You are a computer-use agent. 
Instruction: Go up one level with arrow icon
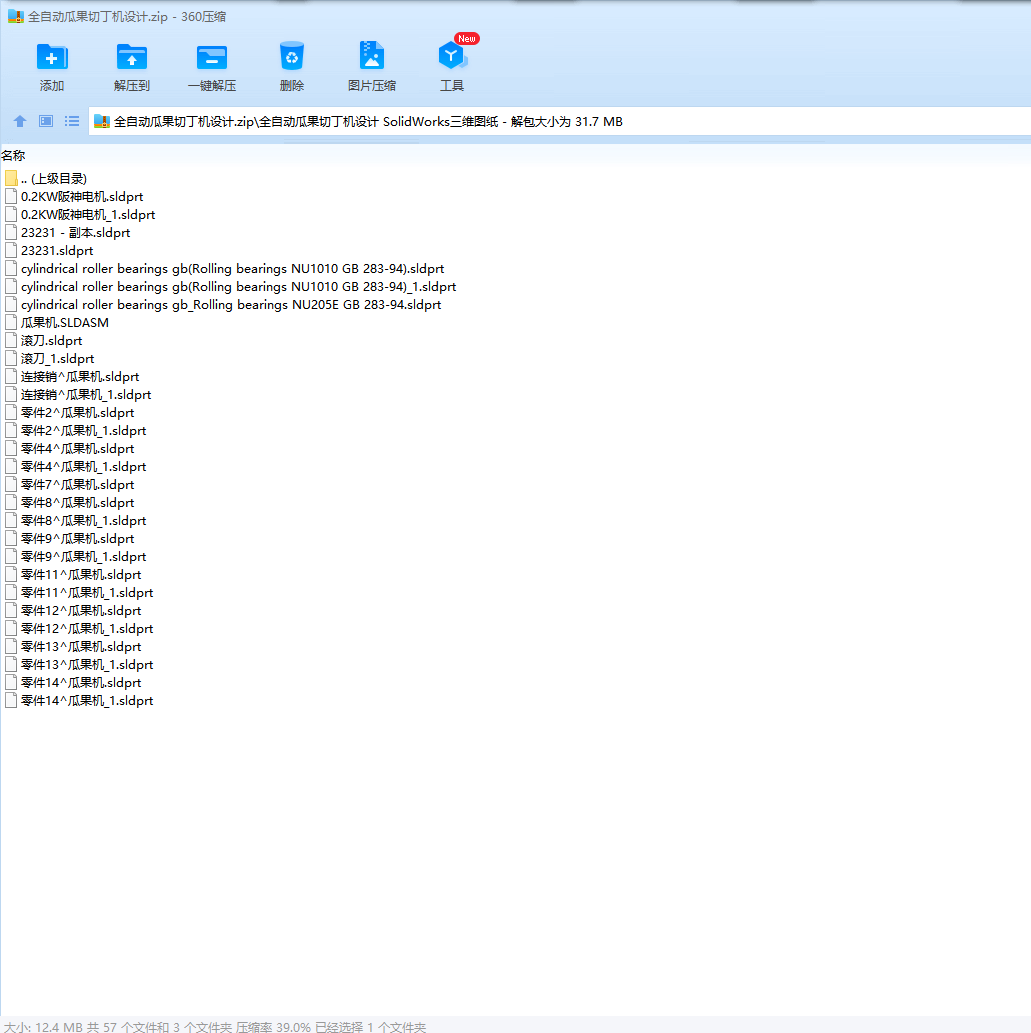click(20, 121)
